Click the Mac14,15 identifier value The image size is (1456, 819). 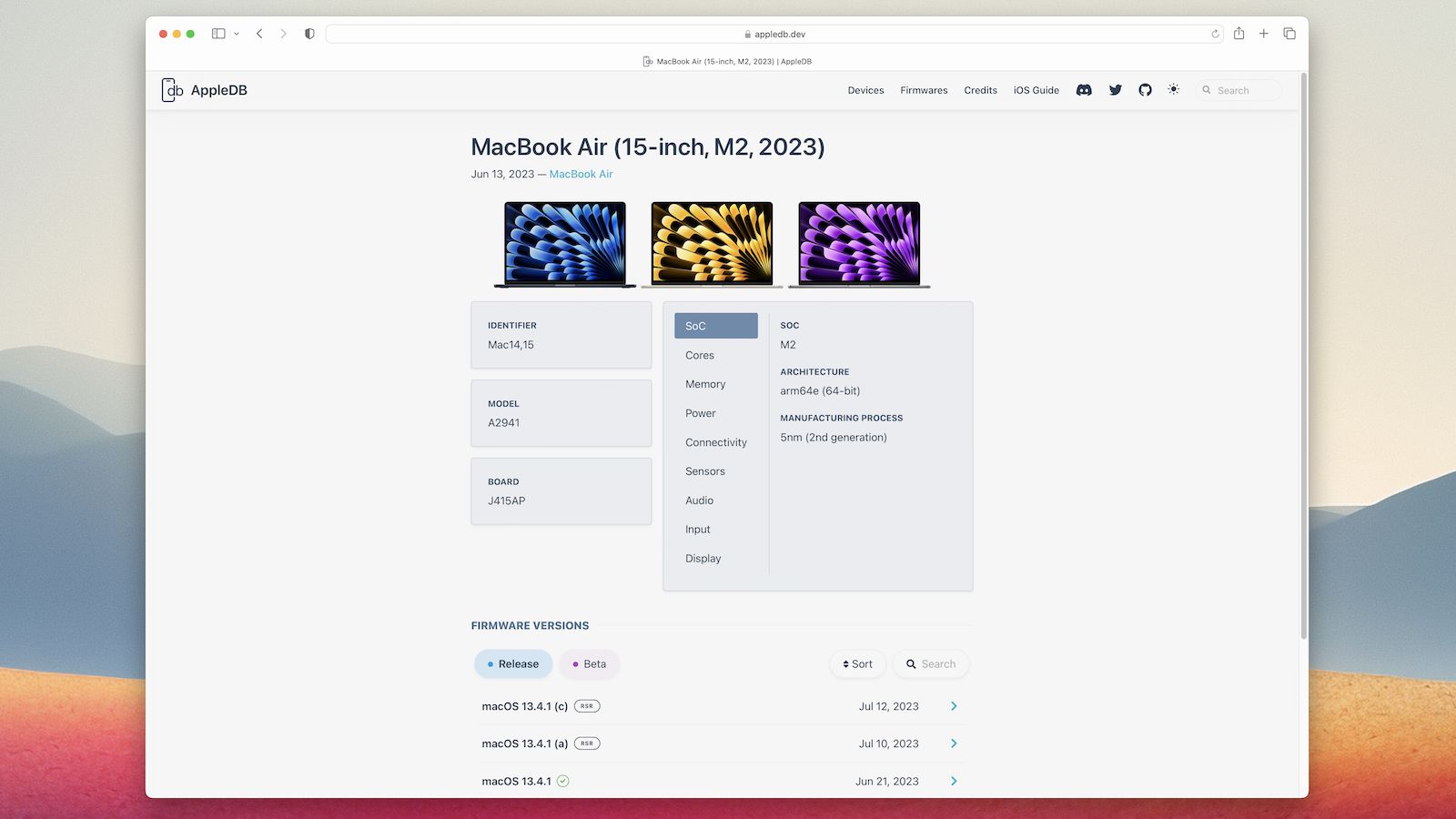click(x=511, y=345)
